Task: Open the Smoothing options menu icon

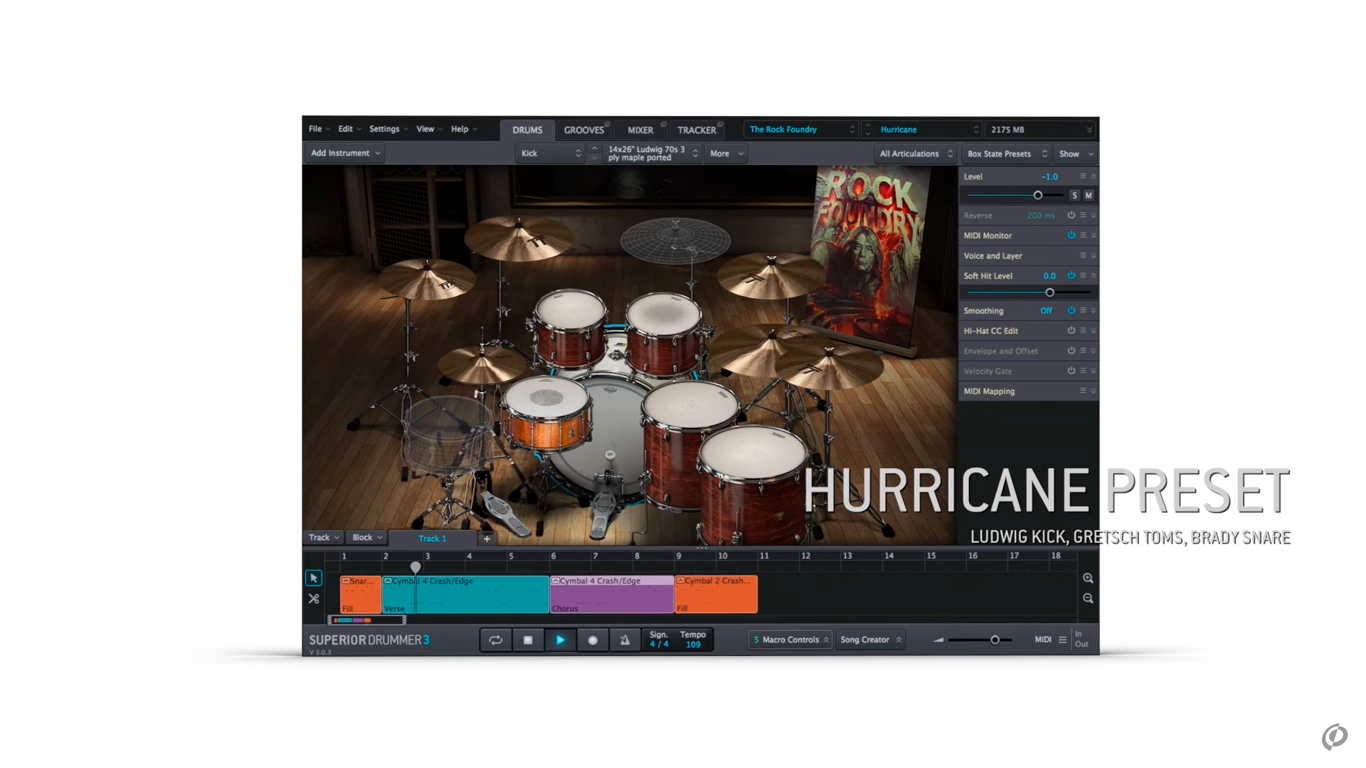Action: pos(1082,311)
